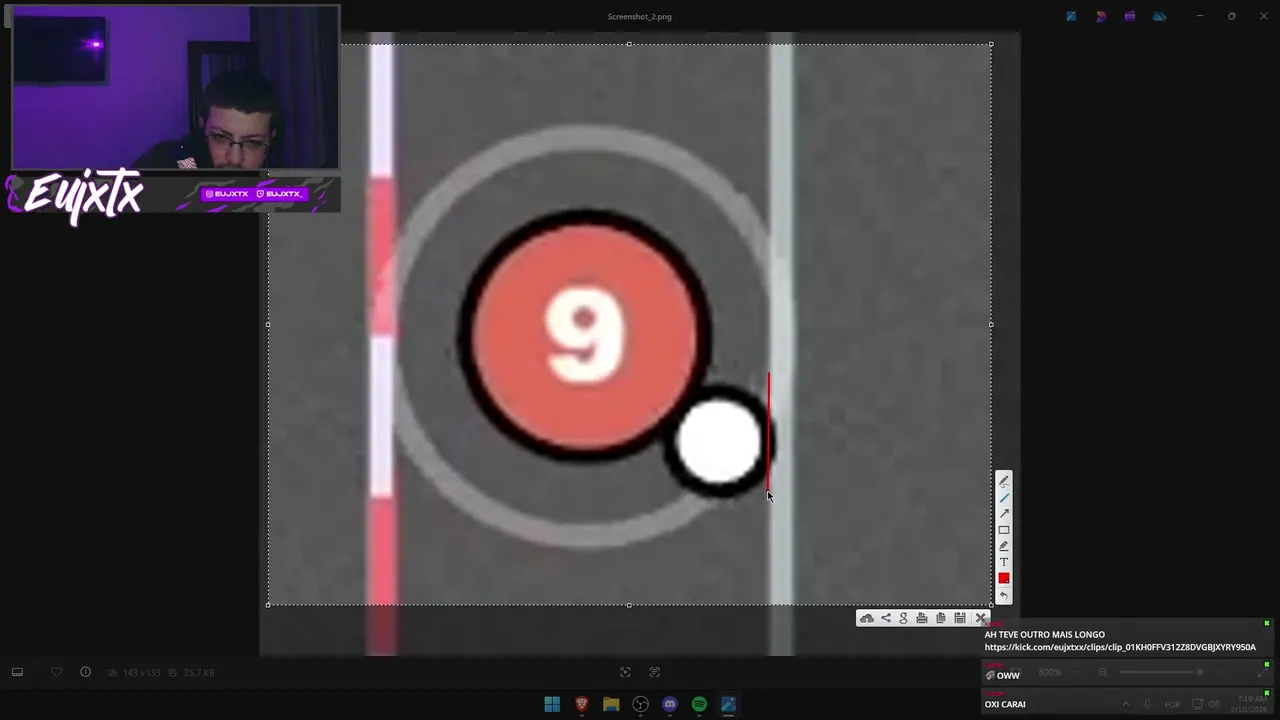Image resolution: width=1280 pixels, height=720 pixels.
Task: Open Edit image in Photos title bar
Action: click(1071, 16)
